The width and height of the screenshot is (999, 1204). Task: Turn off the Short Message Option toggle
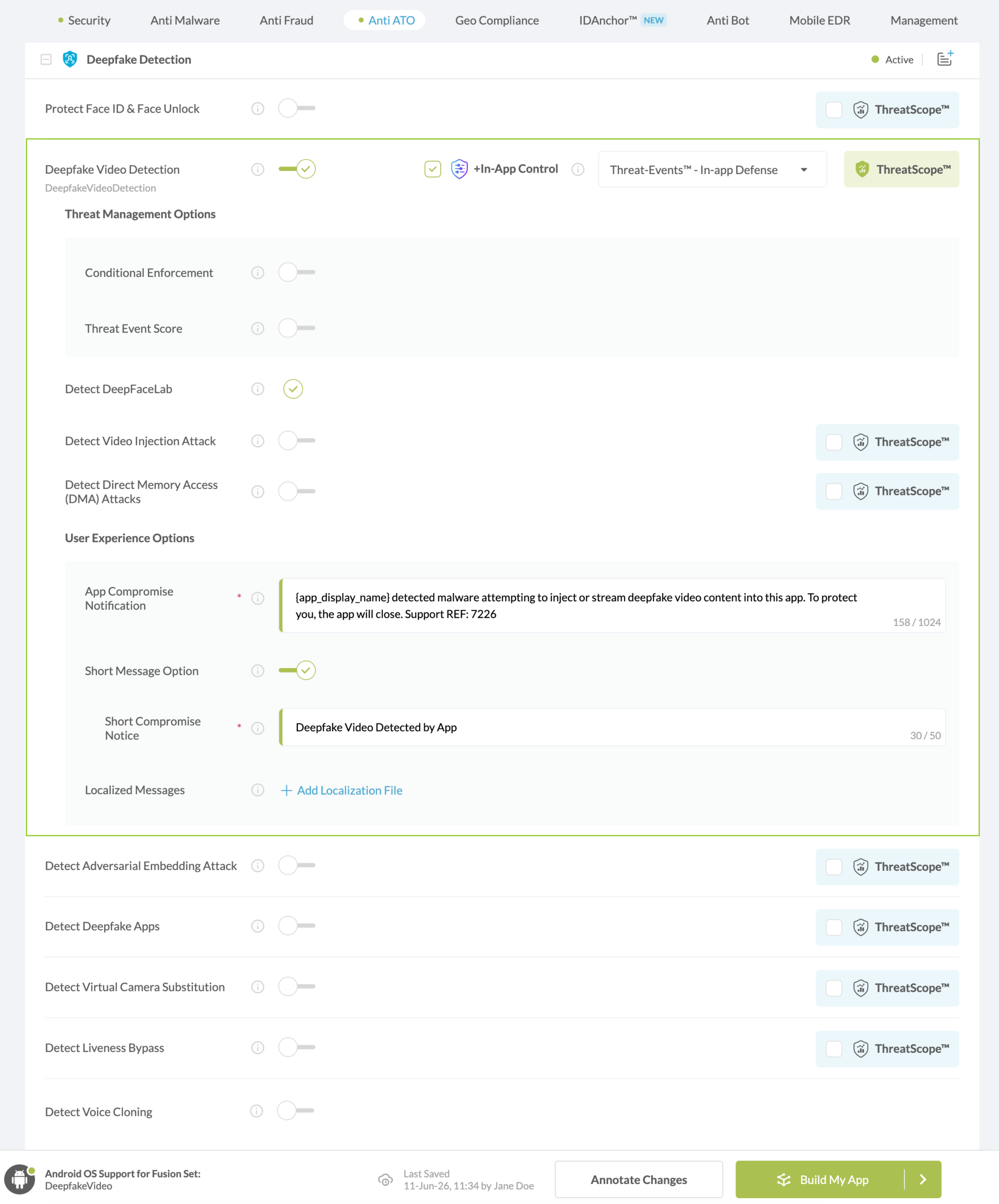[297, 671]
